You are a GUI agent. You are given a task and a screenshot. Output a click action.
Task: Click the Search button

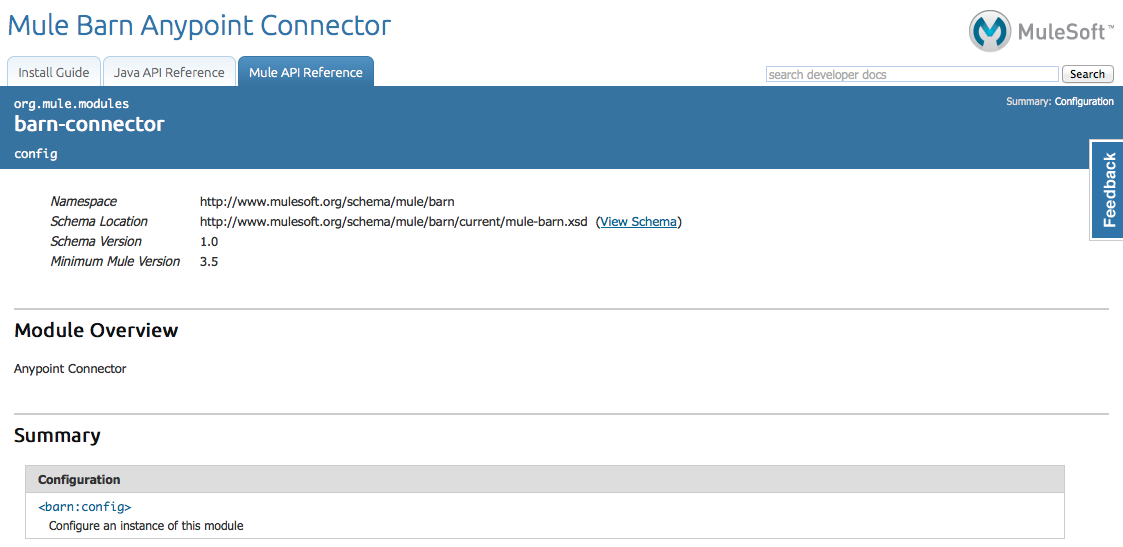pyautogui.click(x=1087, y=74)
